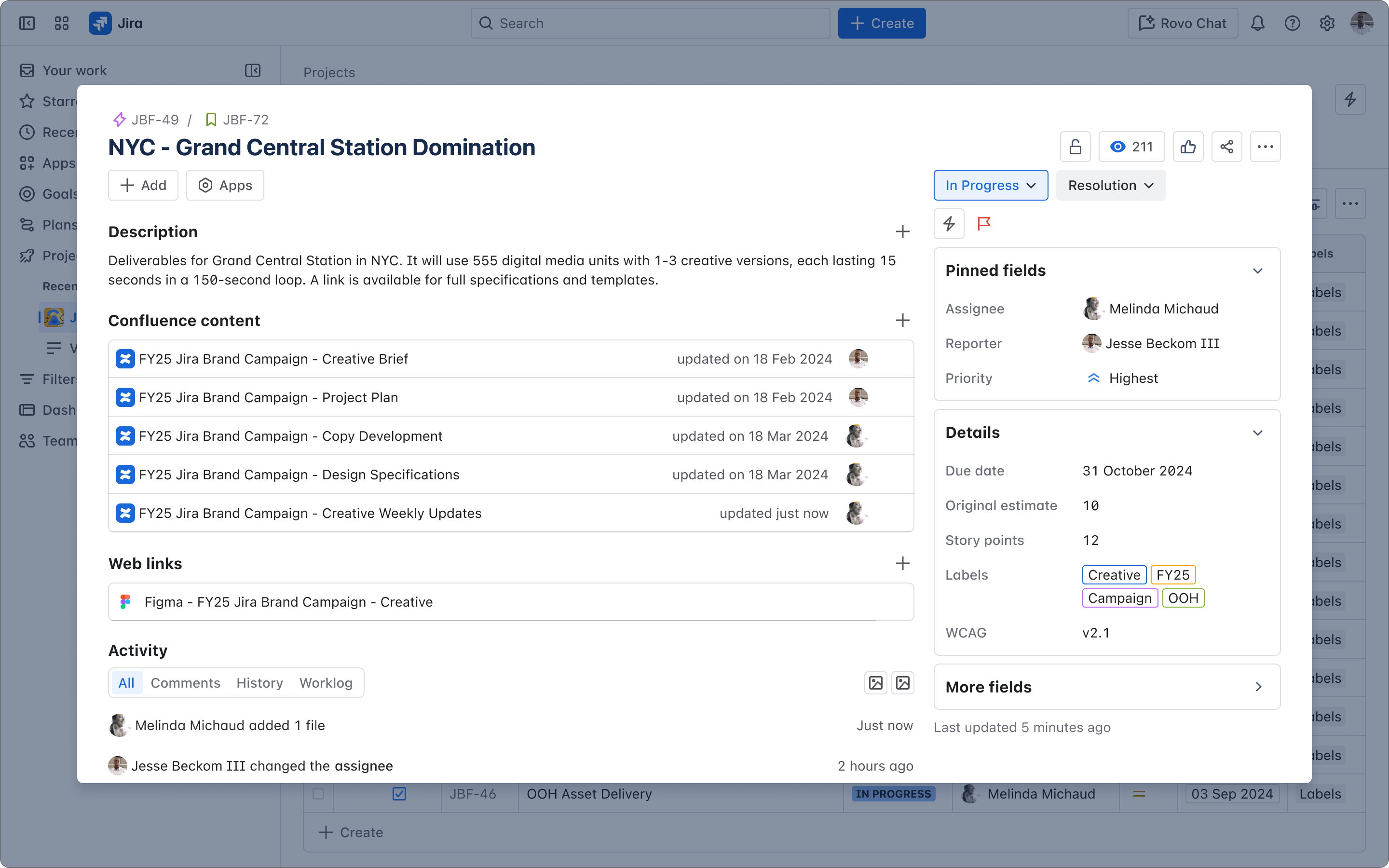Click the lock restriction icon

tap(1075, 147)
